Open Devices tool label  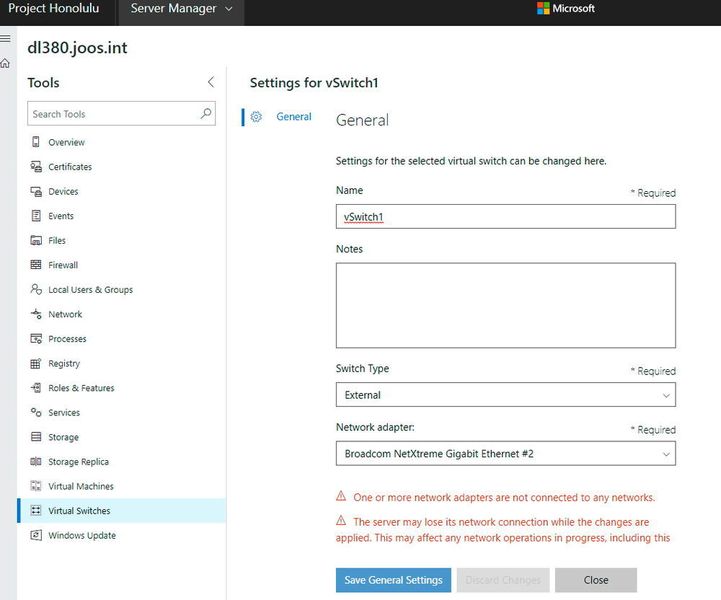[x=63, y=192]
